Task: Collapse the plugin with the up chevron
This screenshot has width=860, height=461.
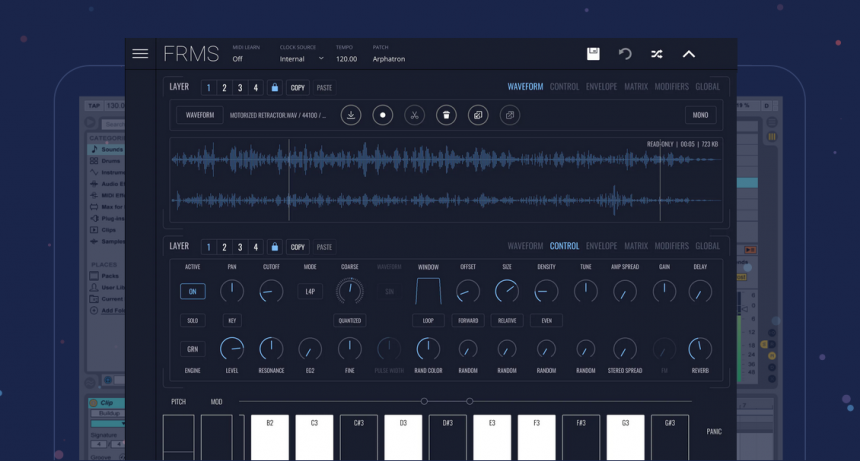Action: tap(688, 54)
